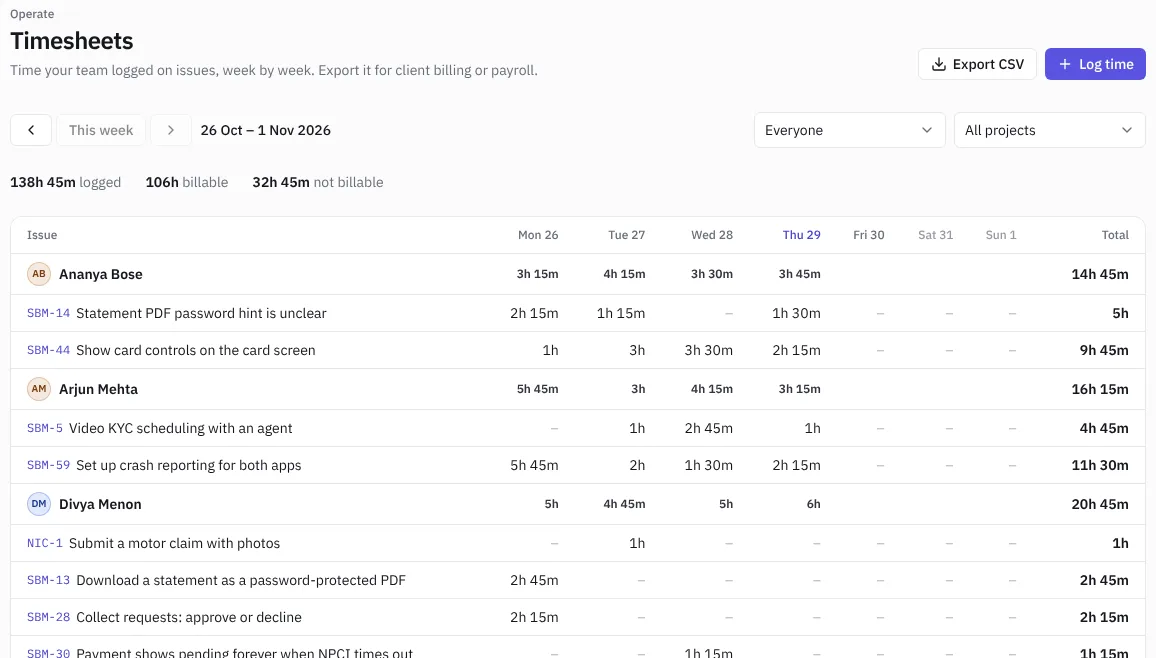The image size is (1156, 658).
Task: Select 'Video KYC scheduling with an agent'
Action: pyautogui.click(x=181, y=428)
